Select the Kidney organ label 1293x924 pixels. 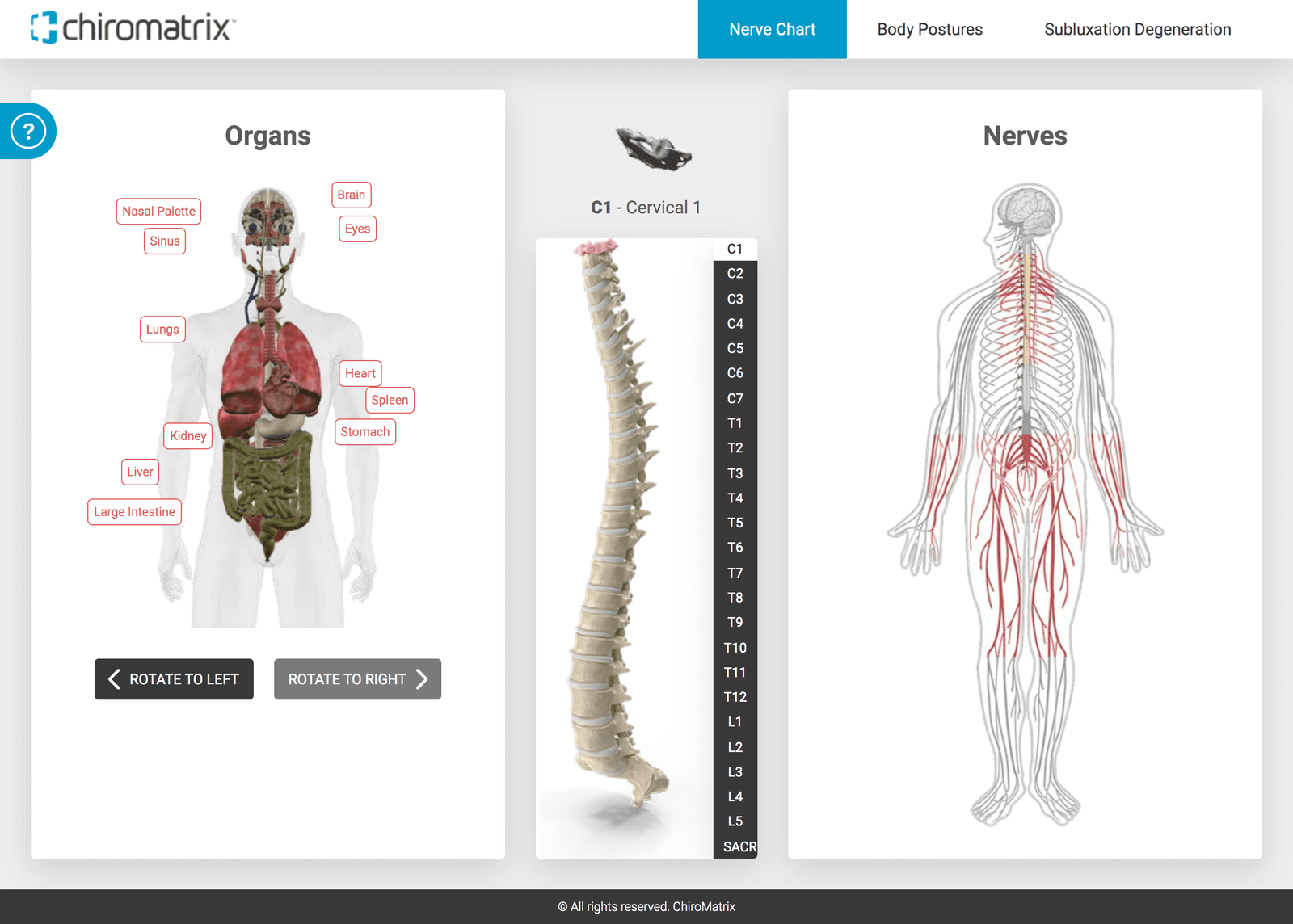pos(187,435)
